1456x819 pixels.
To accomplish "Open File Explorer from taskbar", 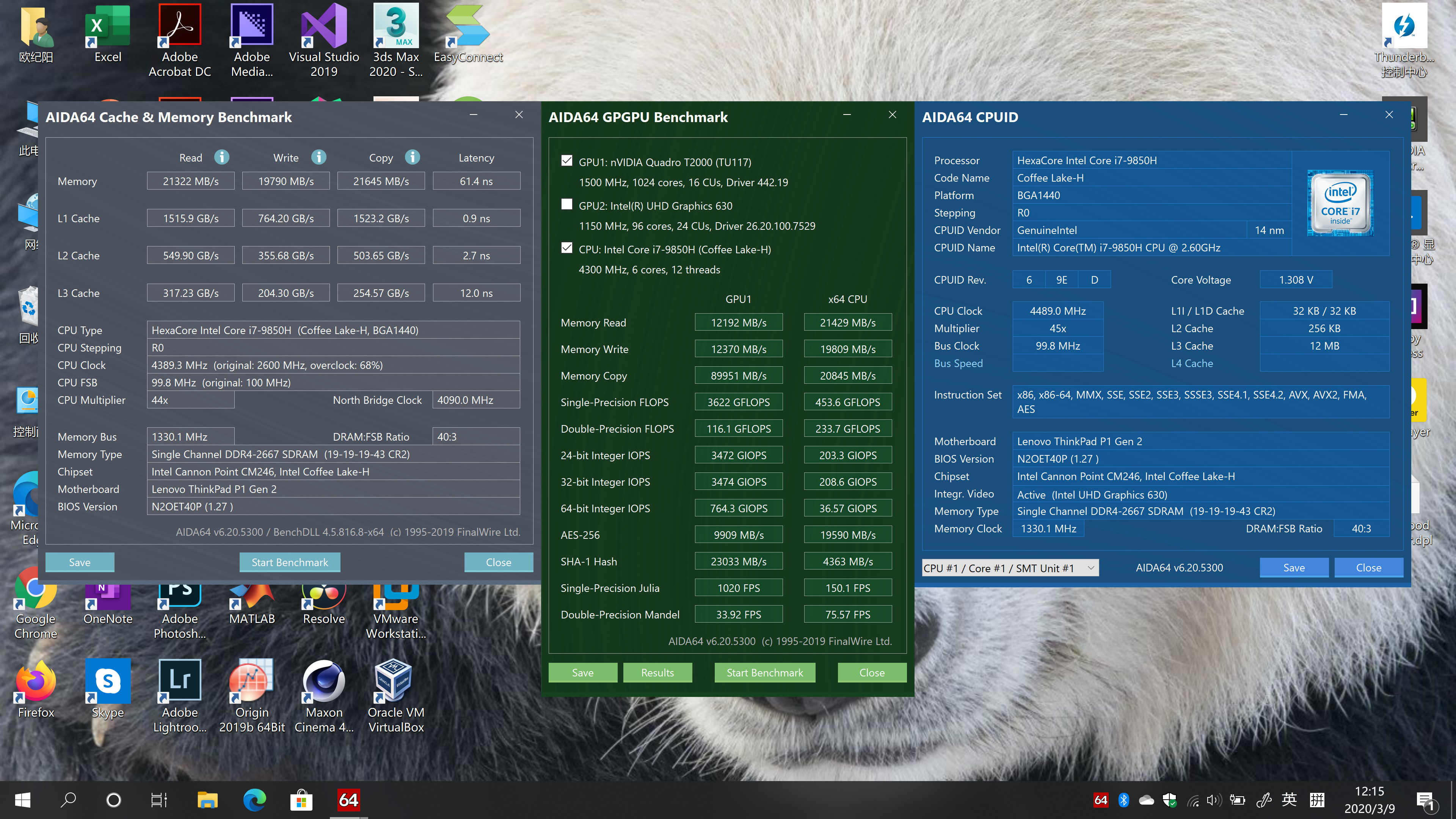I will coord(207,800).
